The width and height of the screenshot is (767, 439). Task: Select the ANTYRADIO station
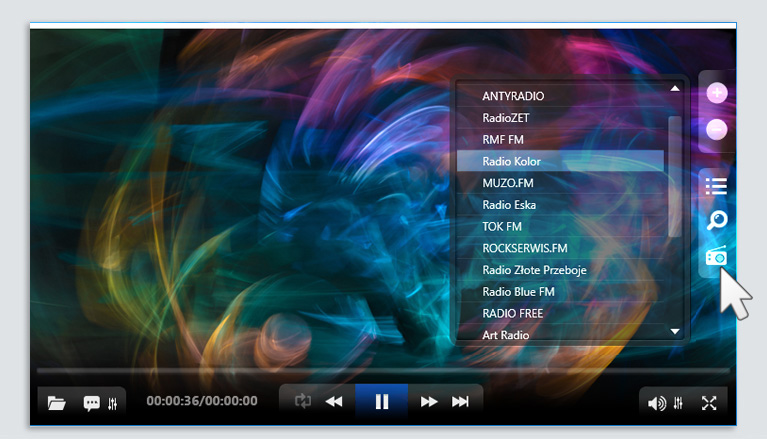coord(560,96)
